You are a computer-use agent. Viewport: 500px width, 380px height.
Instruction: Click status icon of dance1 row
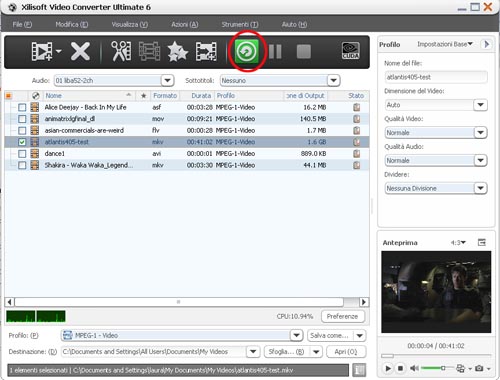[x=356, y=154]
